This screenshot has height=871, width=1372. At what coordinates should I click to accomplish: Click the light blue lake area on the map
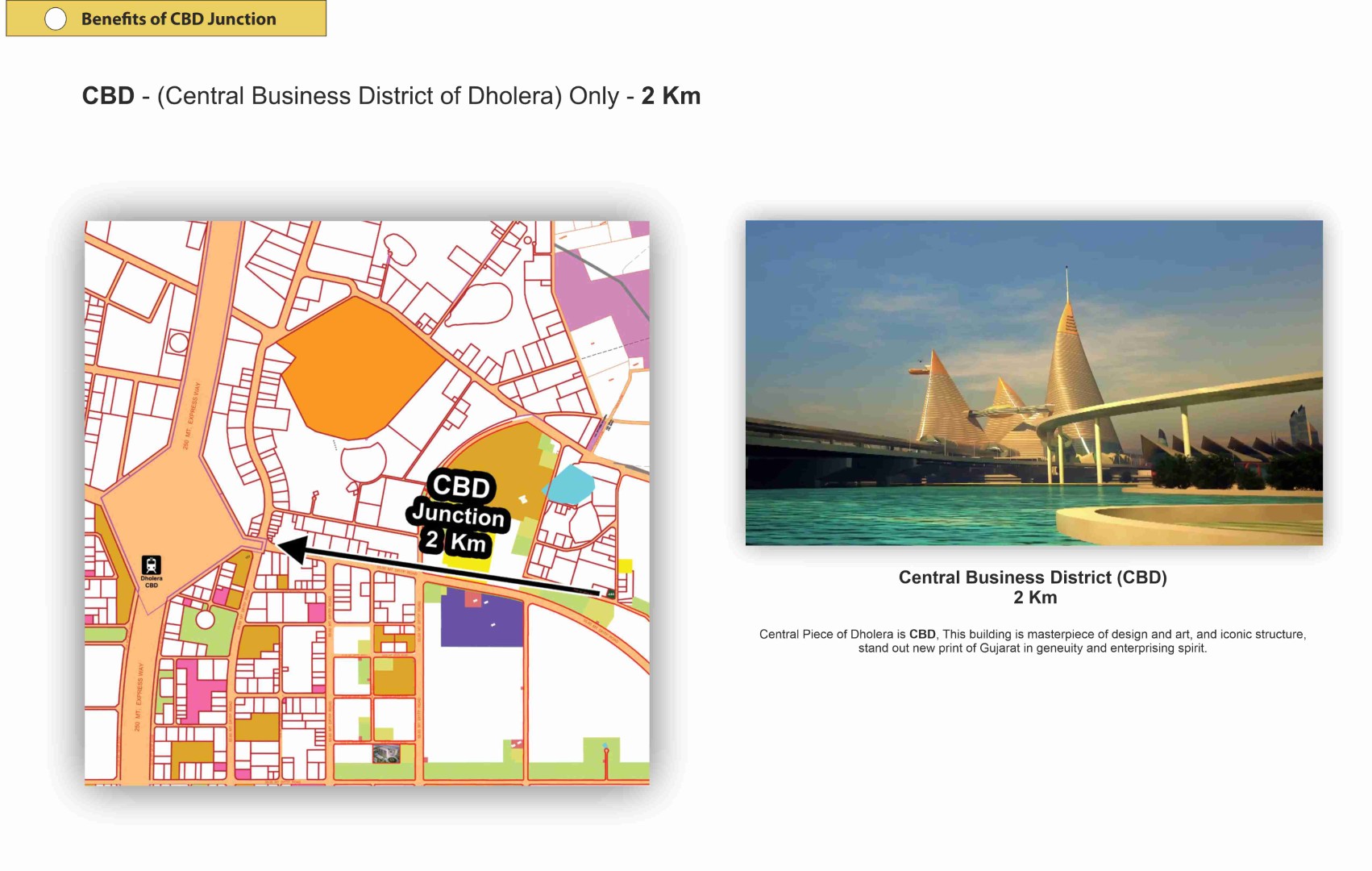571,484
